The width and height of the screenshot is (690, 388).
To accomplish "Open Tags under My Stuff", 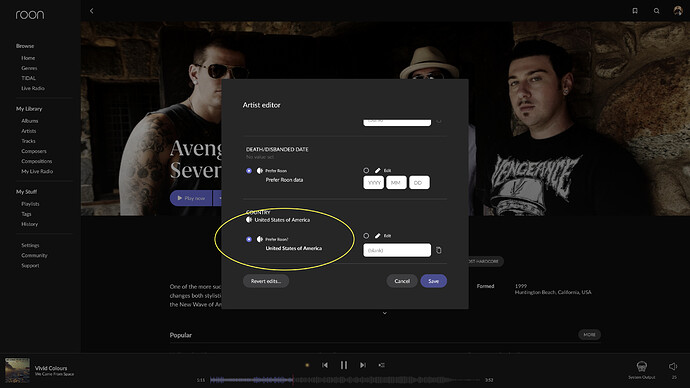I will [x=26, y=214].
